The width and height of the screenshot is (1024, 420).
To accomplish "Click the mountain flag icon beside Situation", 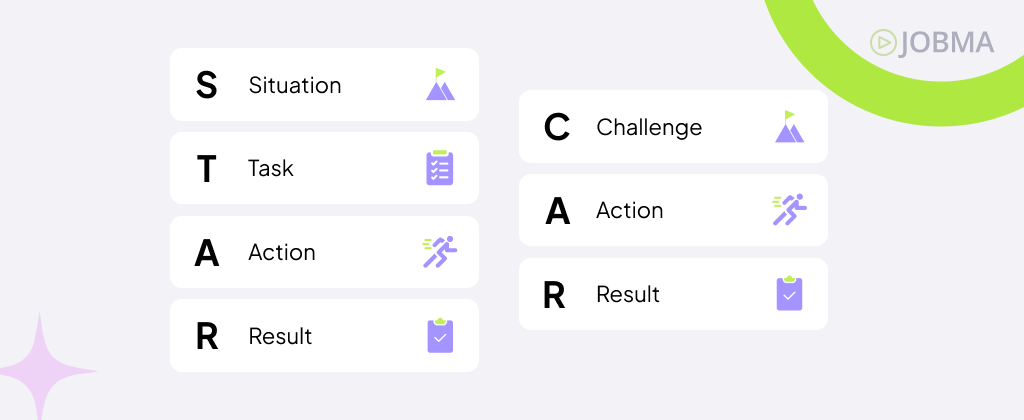I will click(440, 85).
